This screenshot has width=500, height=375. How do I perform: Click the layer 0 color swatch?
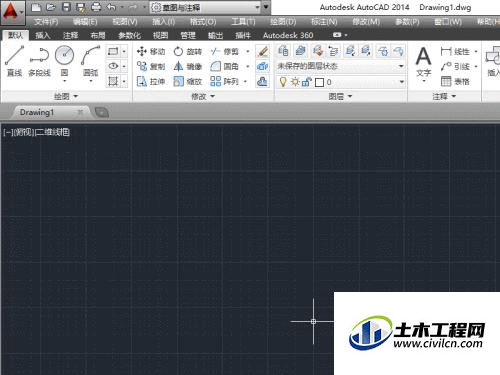[319, 82]
